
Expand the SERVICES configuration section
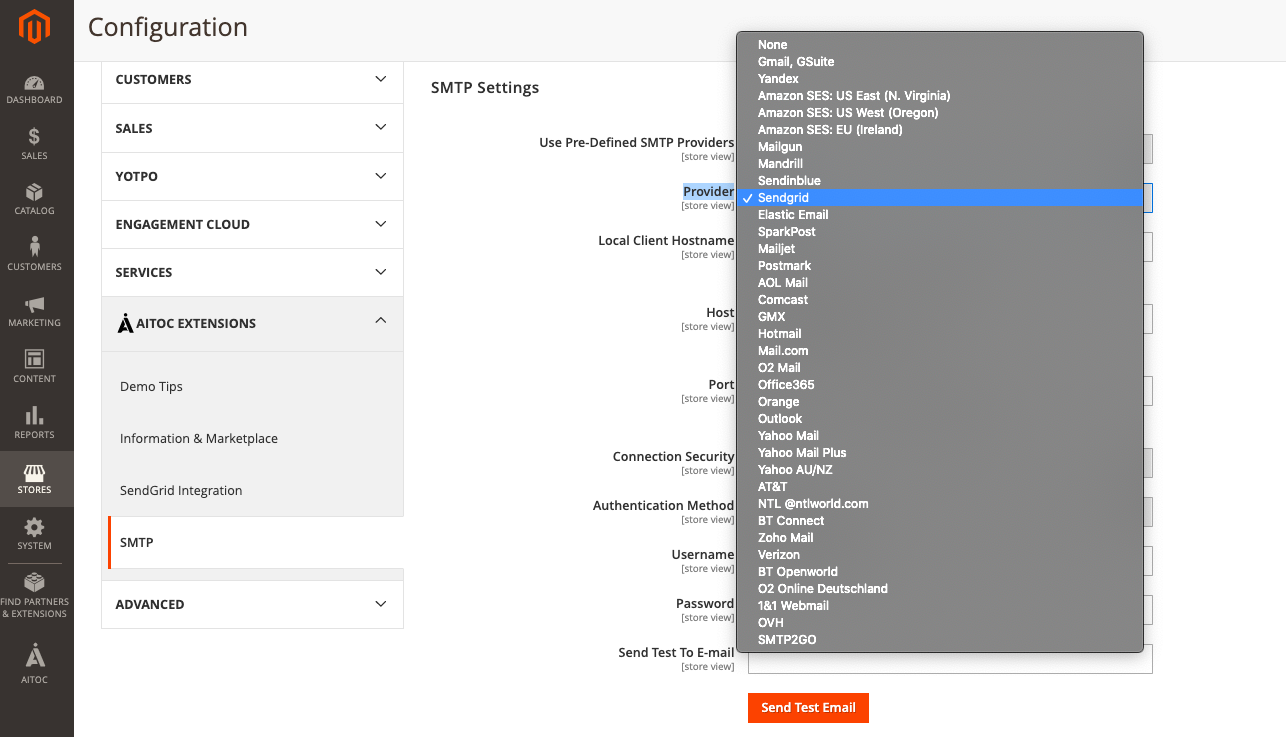click(252, 272)
